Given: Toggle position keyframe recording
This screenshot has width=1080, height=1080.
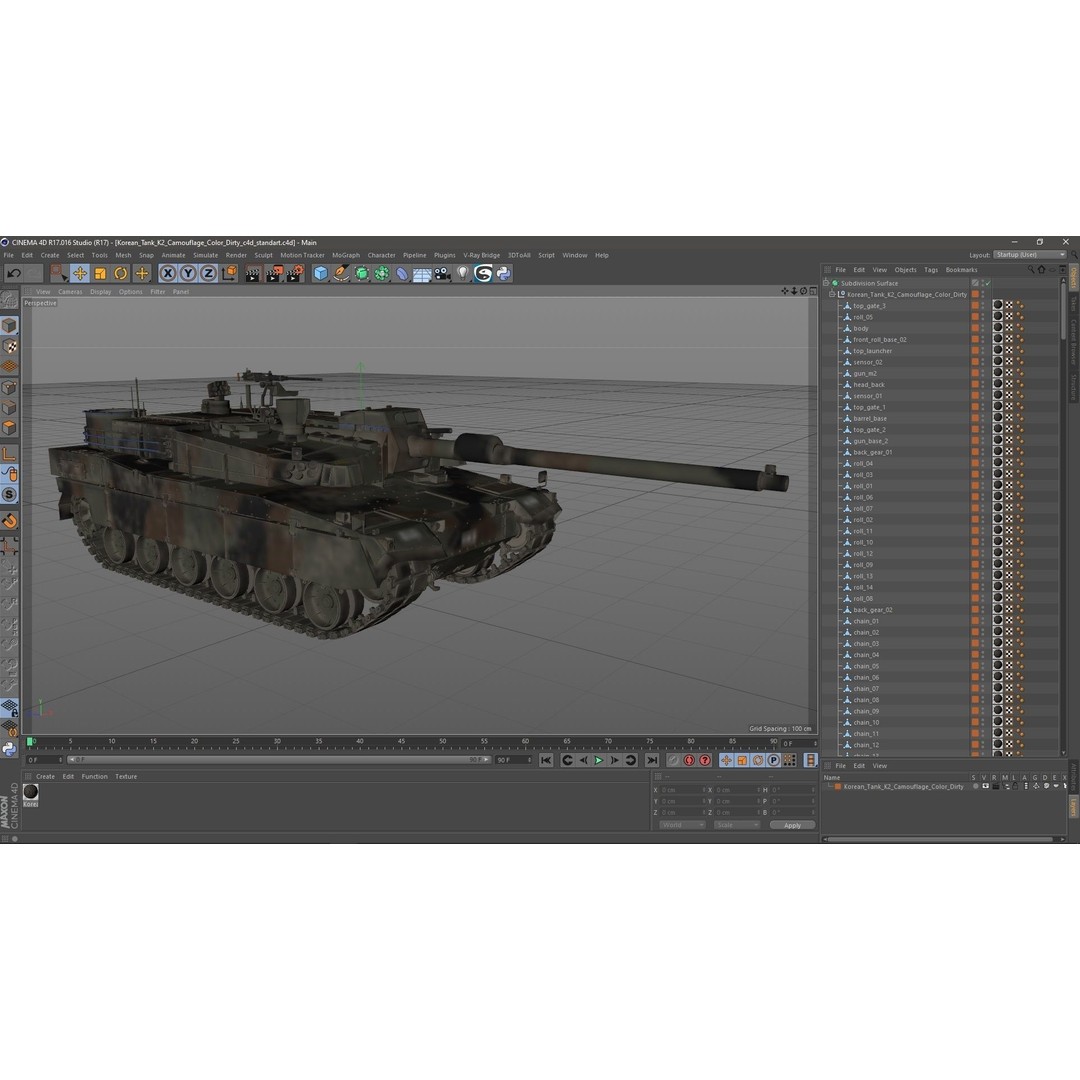Looking at the screenshot, I should (x=726, y=760).
